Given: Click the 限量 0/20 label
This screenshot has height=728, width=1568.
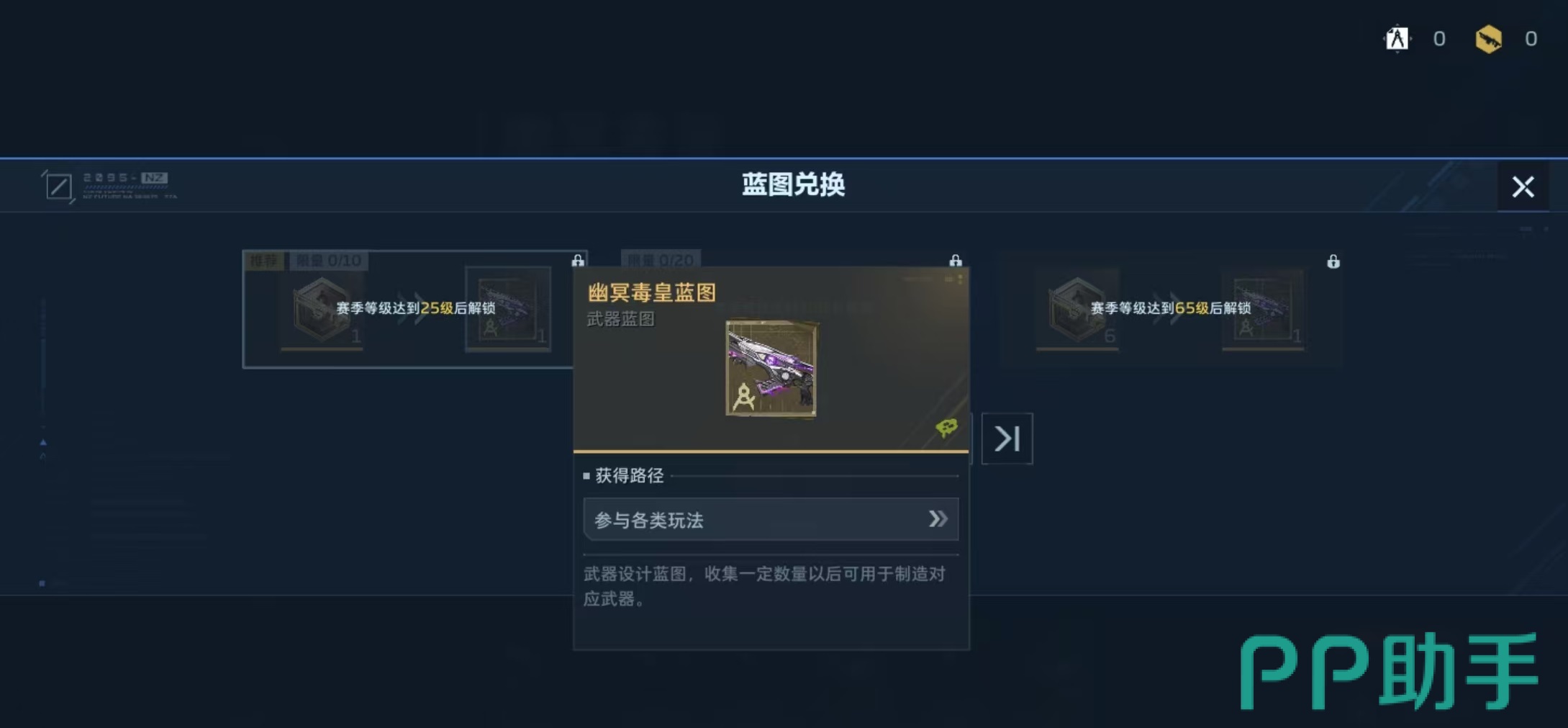Looking at the screenshot, I should [661, 259].
